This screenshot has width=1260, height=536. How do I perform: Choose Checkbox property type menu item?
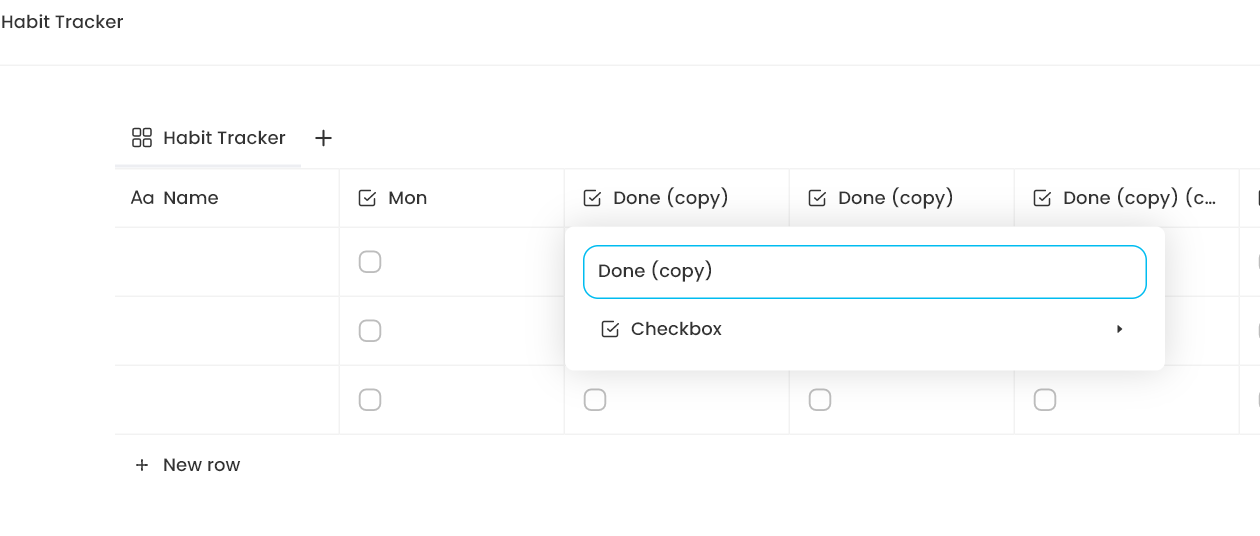676,329
